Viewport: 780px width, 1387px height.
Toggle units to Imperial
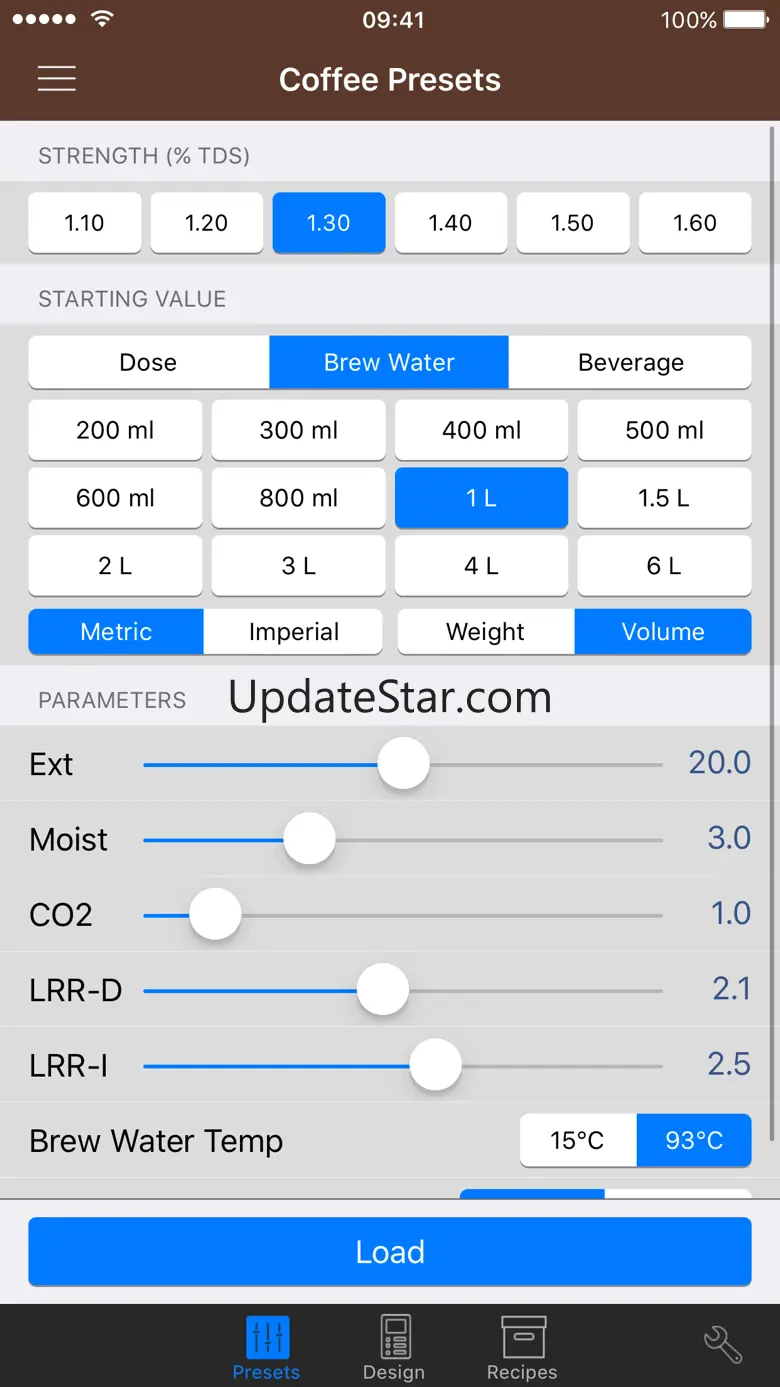(x=293, y=632)
